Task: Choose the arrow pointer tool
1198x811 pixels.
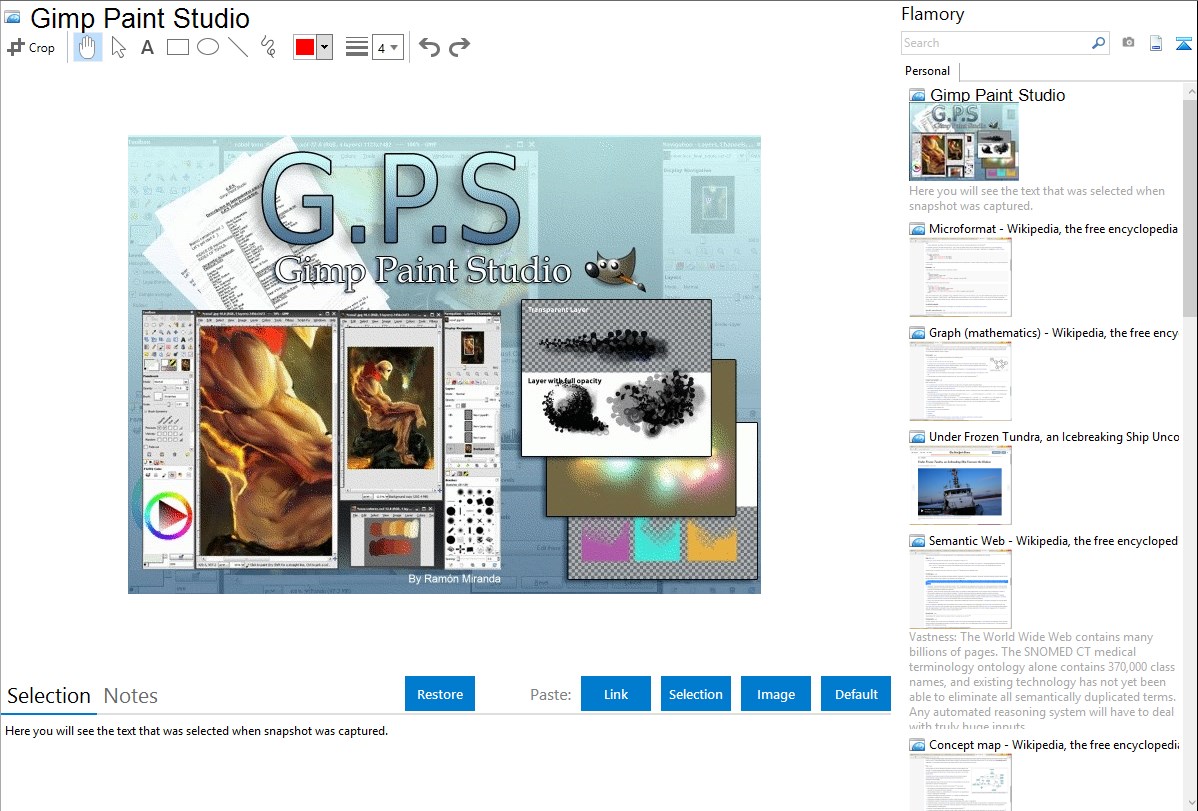Action: (118, 47)
